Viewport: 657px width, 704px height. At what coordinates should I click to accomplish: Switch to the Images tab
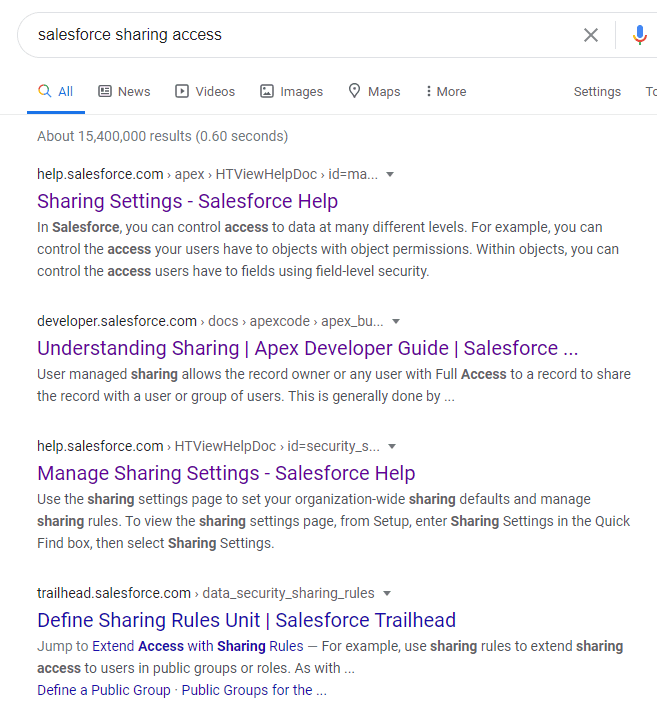(291, 92)
